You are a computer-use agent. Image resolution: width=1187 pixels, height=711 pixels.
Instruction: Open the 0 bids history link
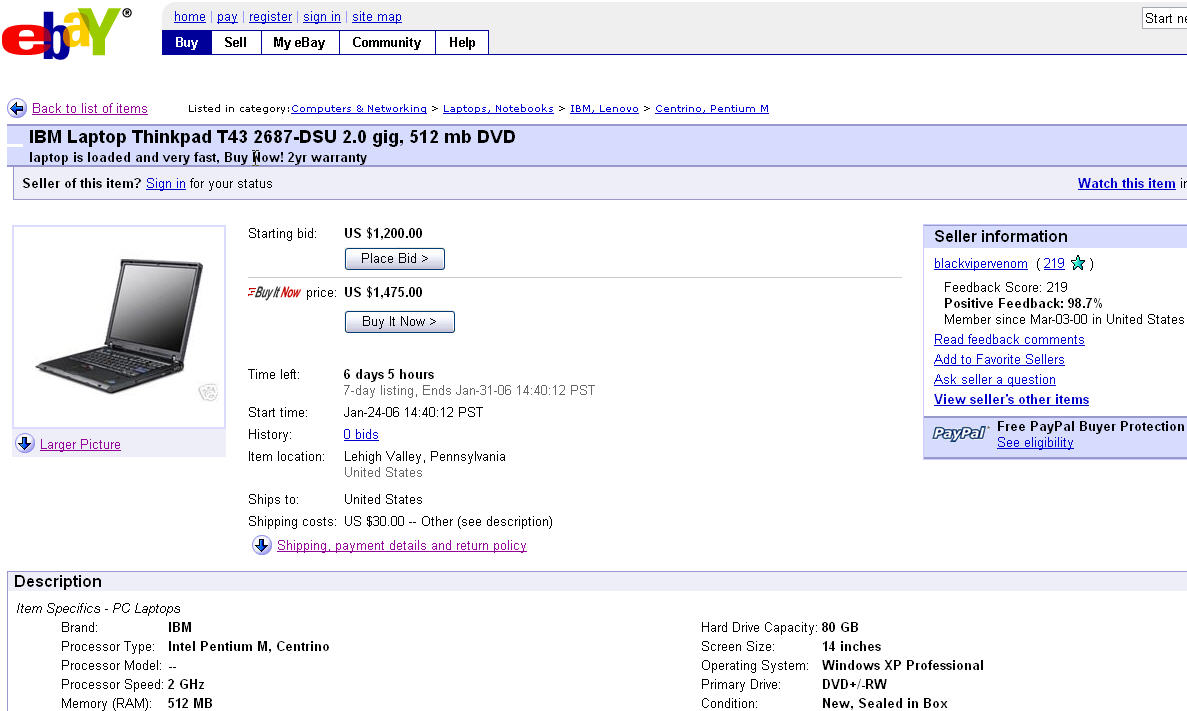[x=361, y=435]
